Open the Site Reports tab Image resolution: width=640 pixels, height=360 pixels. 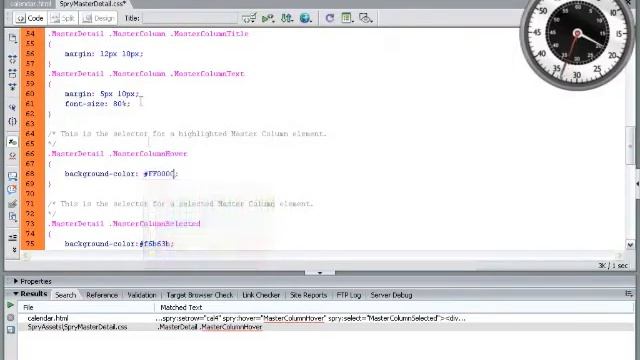coord(308,295)
